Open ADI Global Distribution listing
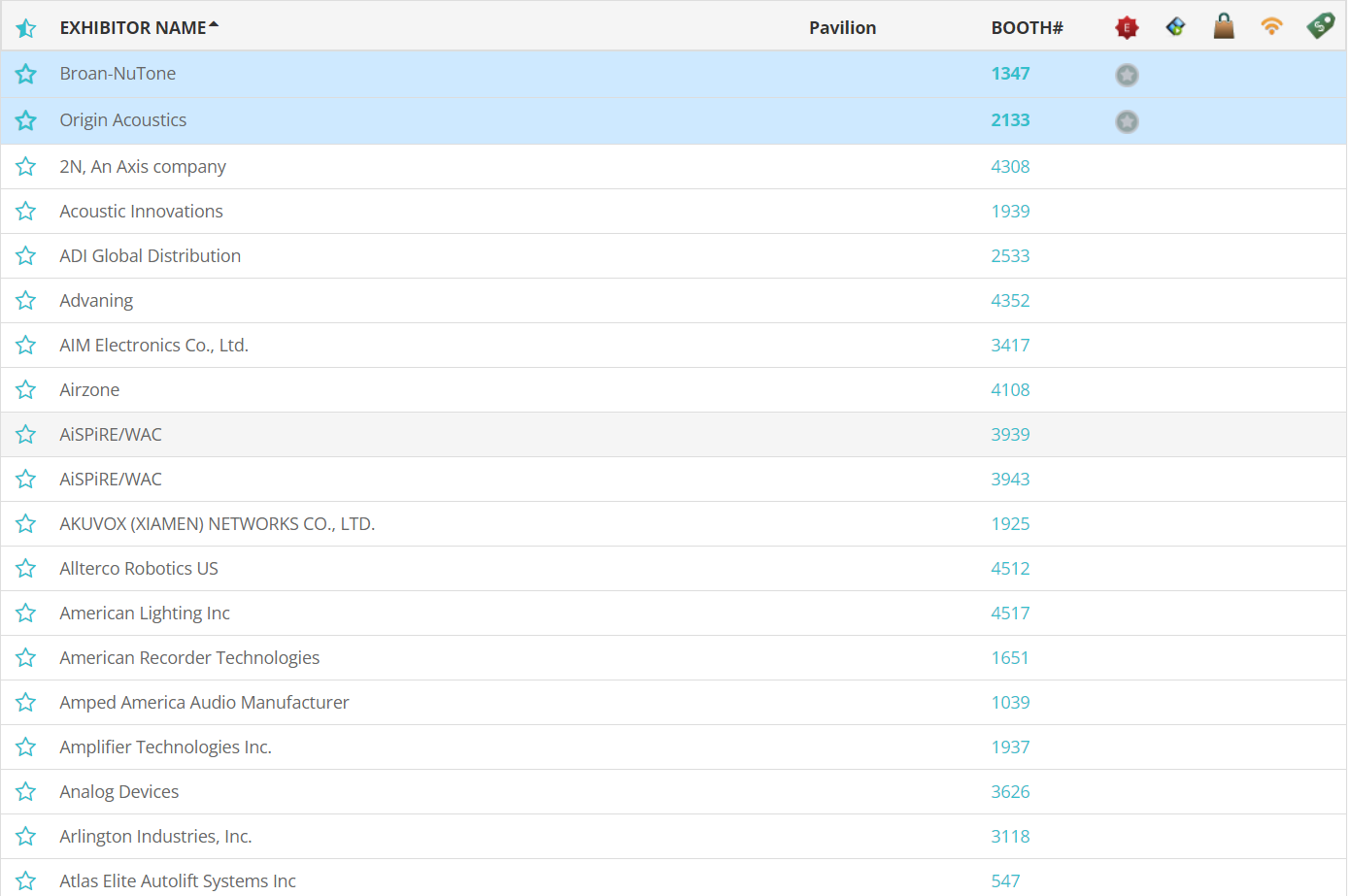This screenshot has height=896, width=1349. [x=151, y=256]
